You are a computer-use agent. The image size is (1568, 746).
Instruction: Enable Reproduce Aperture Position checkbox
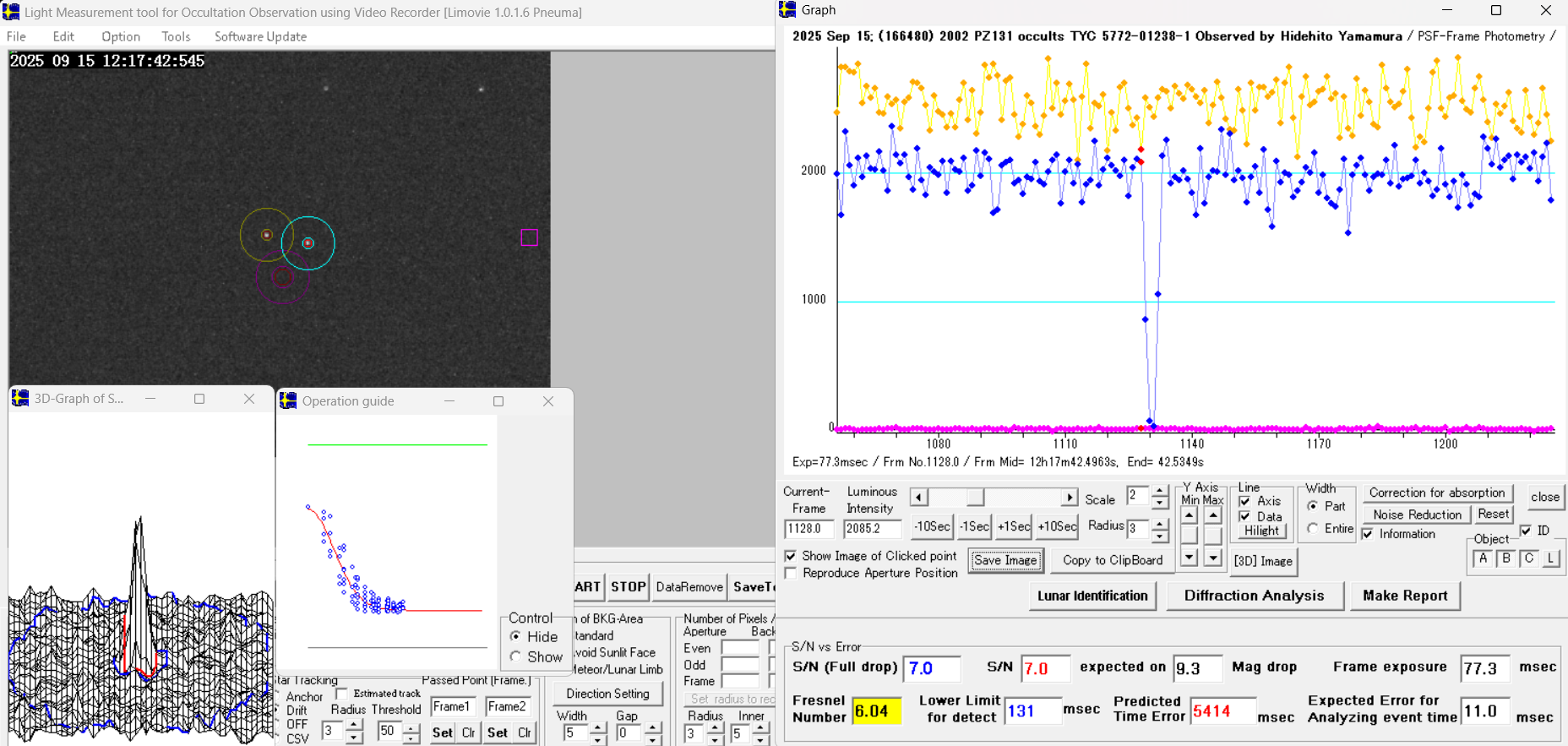pyautogui.click(x=791, y=574)
